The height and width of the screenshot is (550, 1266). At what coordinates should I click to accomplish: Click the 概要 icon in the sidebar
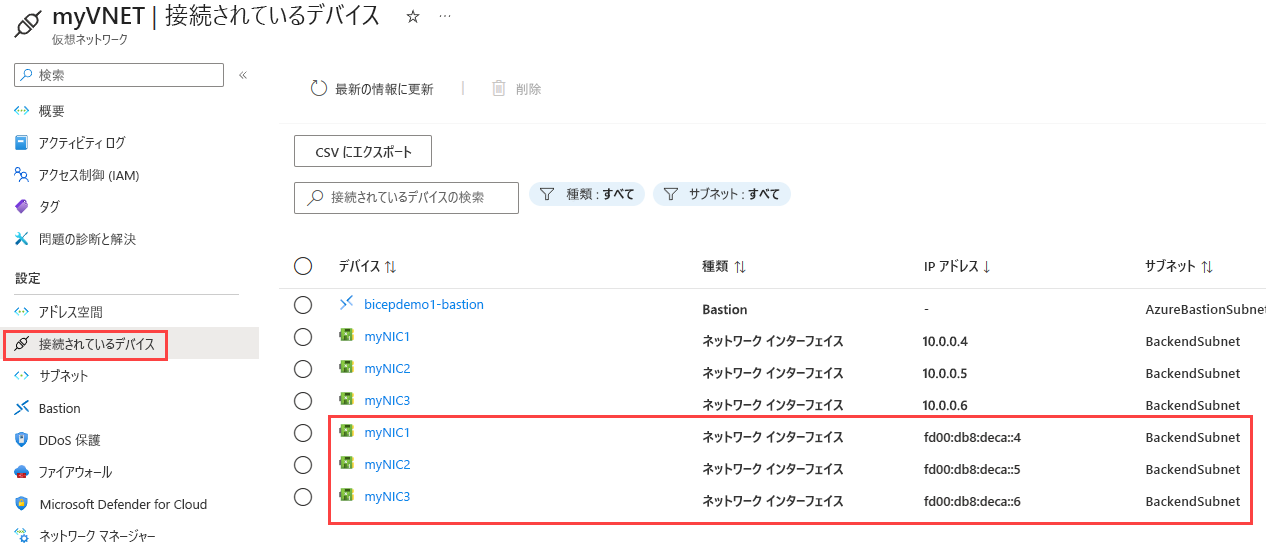(22, 111)
